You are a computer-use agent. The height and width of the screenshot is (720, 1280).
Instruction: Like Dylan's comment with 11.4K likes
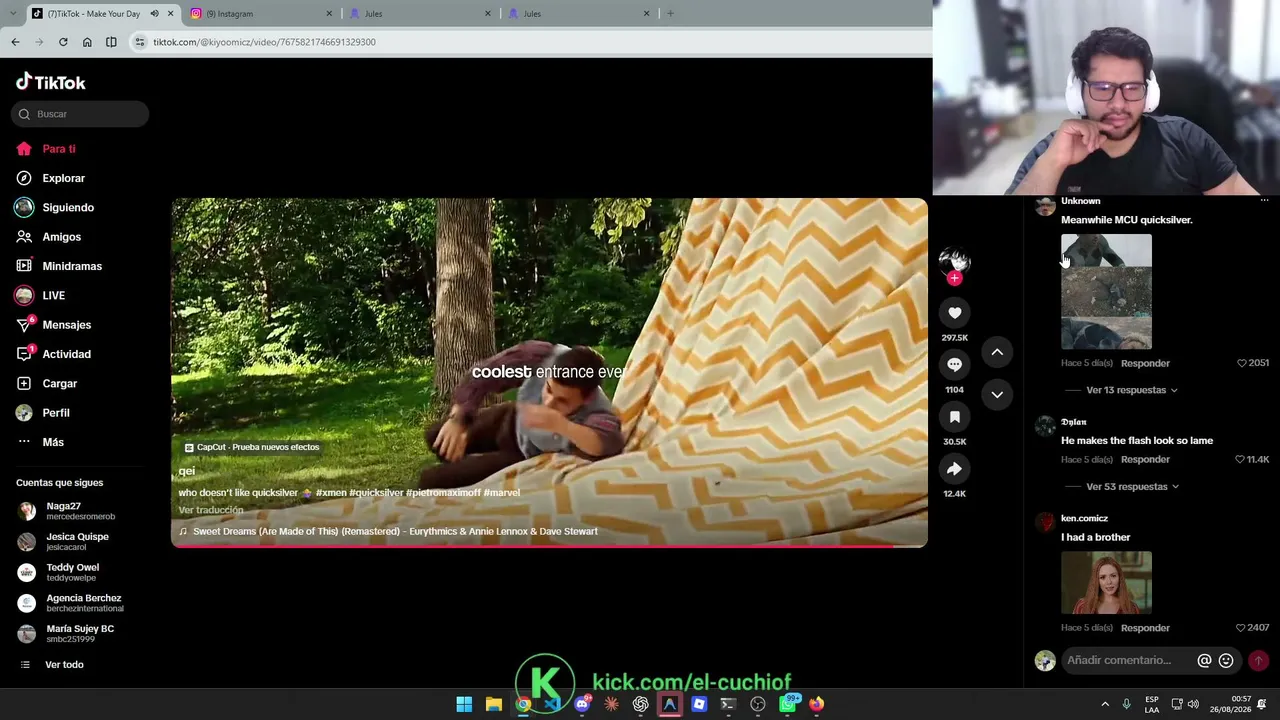(1240, 460)
